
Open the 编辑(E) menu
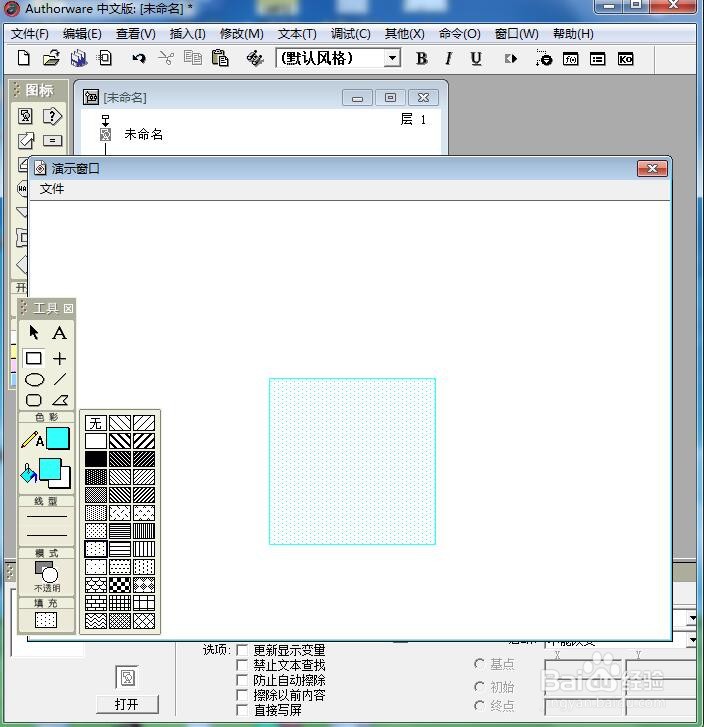(x=82, y=34)
